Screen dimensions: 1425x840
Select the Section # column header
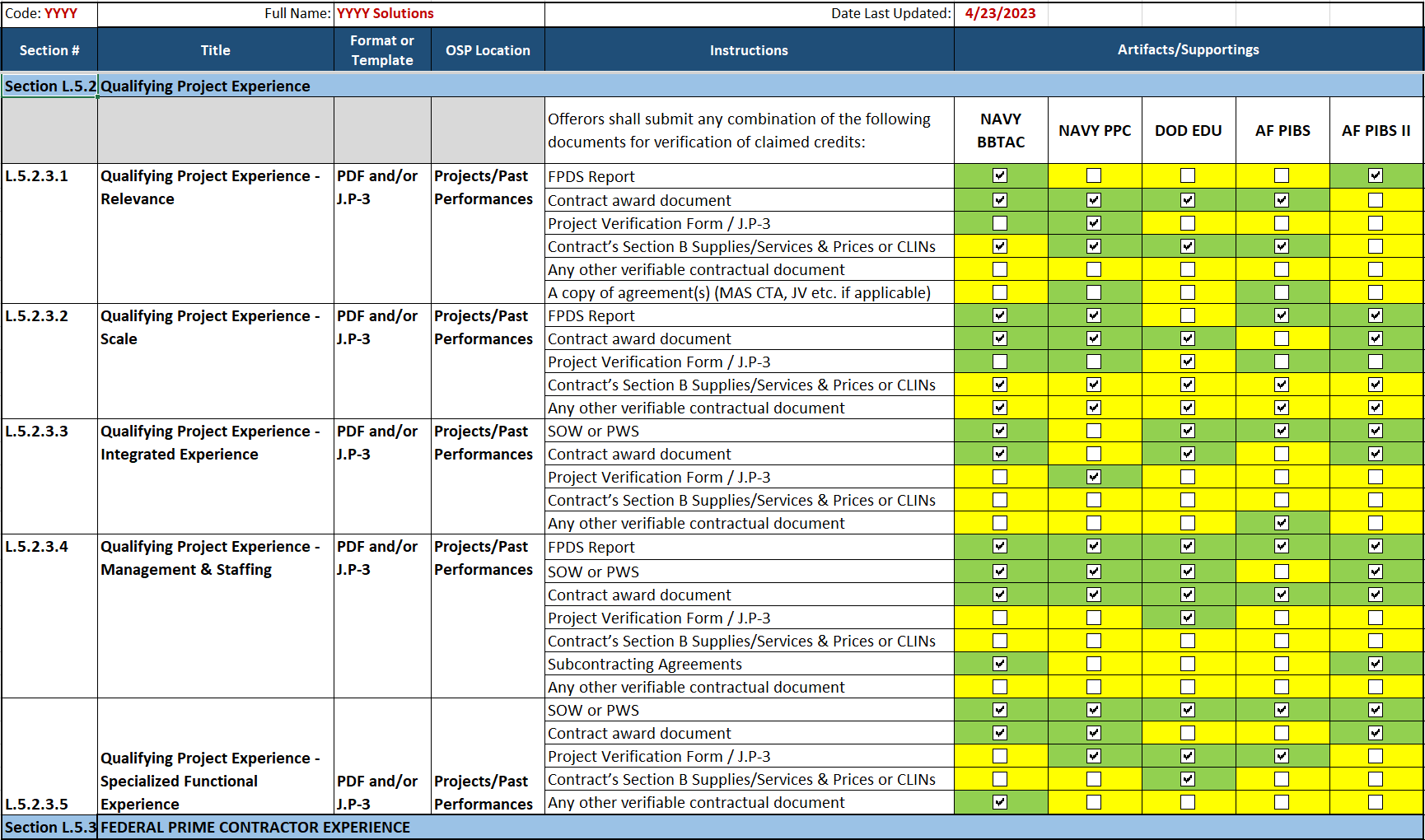[x=49, y=49]
